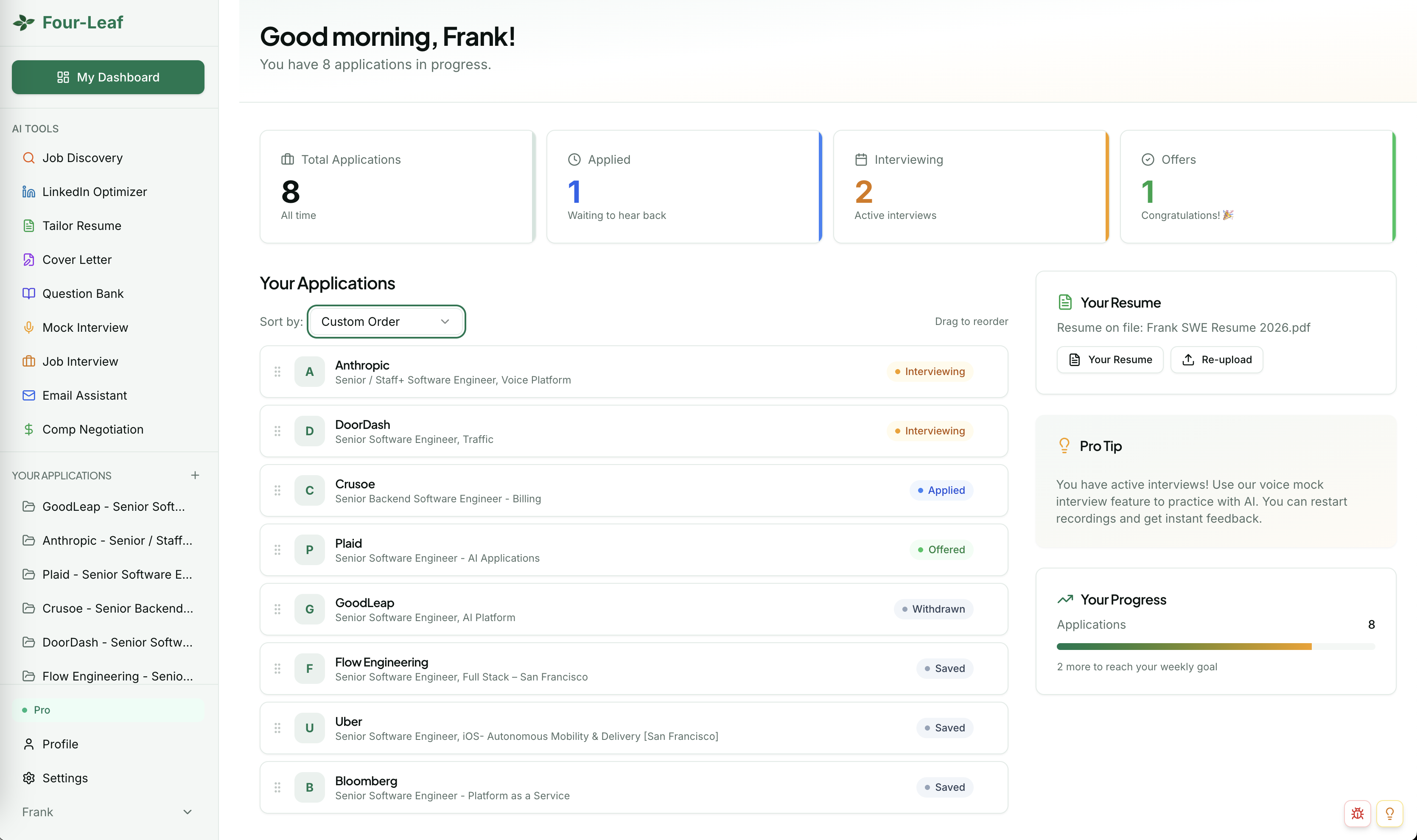Click the Bloomberg row drag handle
This screenshot has width=1417, height=840.
277,787
